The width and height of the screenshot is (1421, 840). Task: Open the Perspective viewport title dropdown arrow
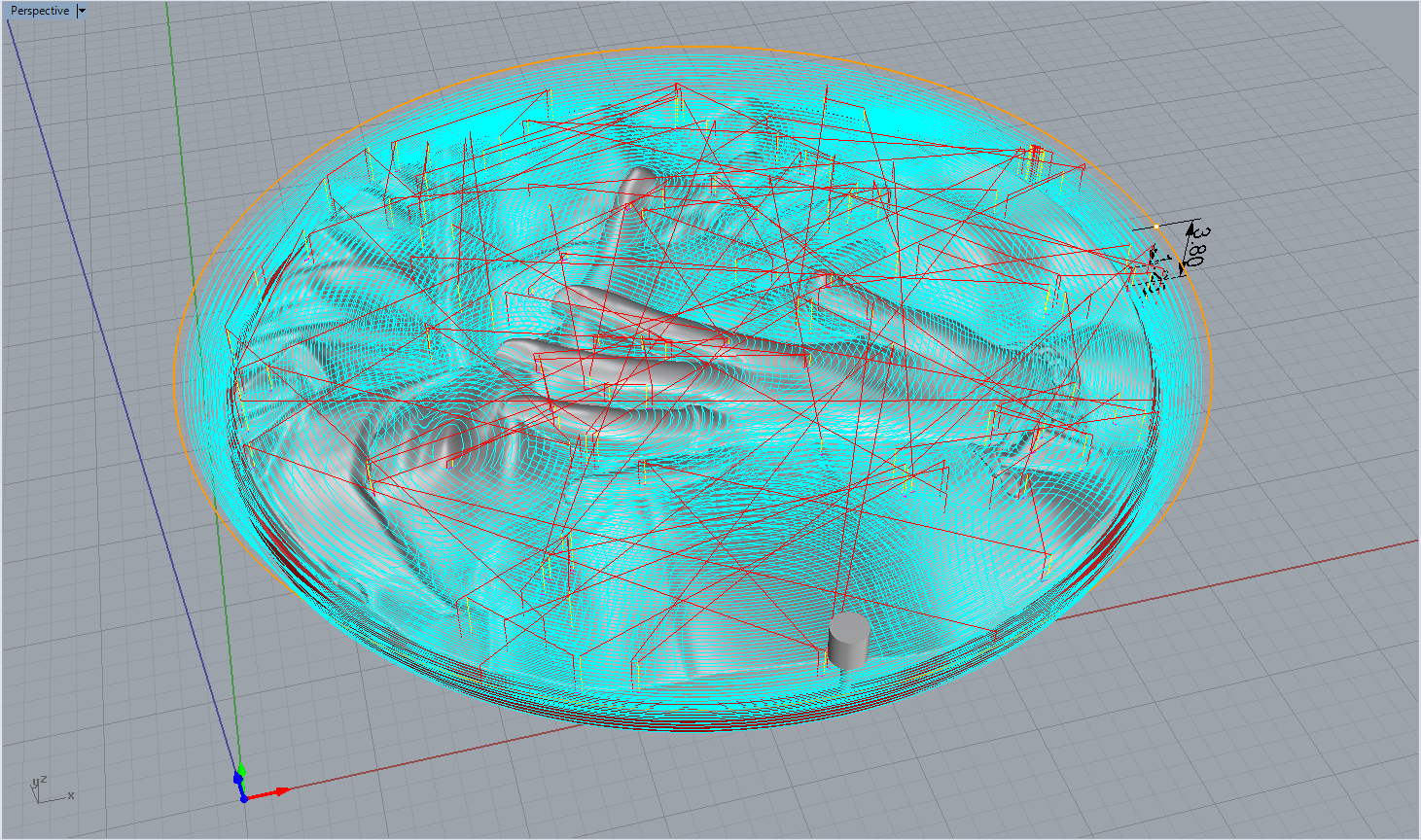82,11
